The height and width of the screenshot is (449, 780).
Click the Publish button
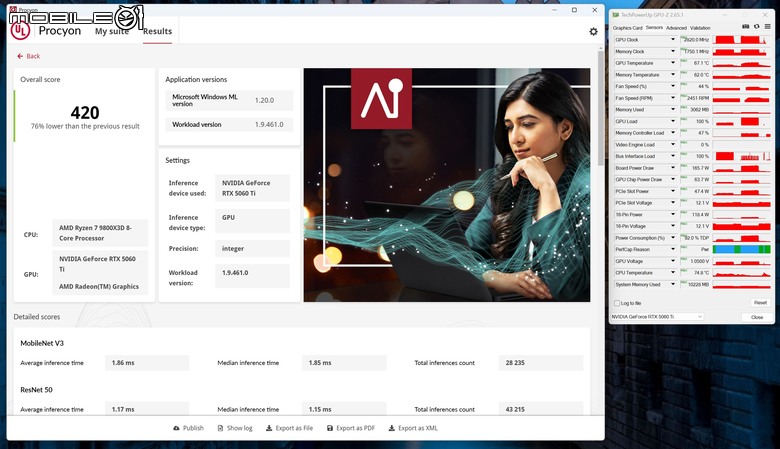[188, 428]
